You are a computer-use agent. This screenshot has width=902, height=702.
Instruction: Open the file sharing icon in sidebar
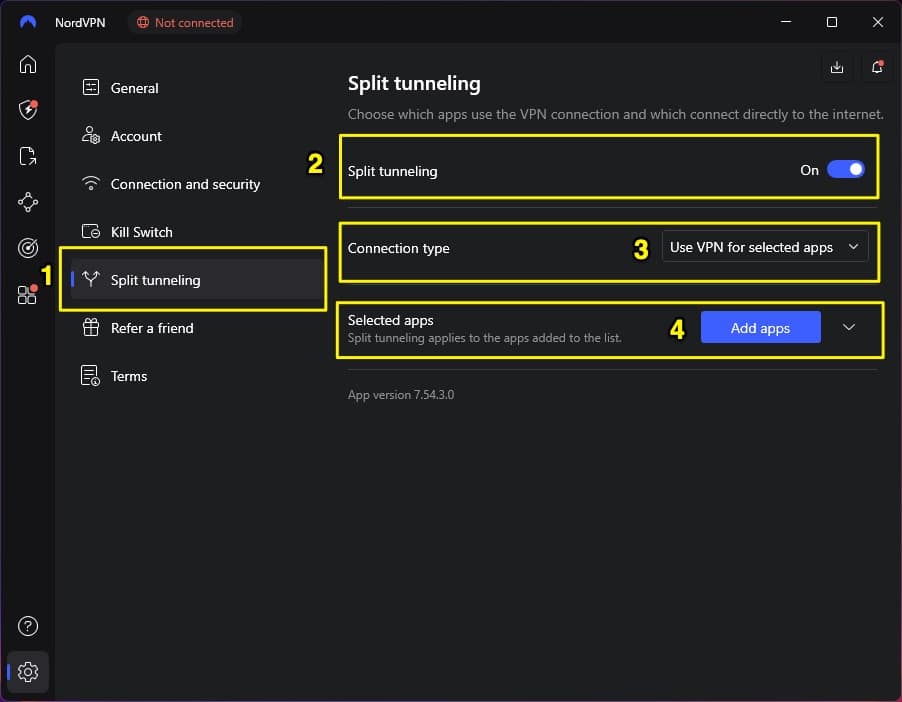pos(28,156)
